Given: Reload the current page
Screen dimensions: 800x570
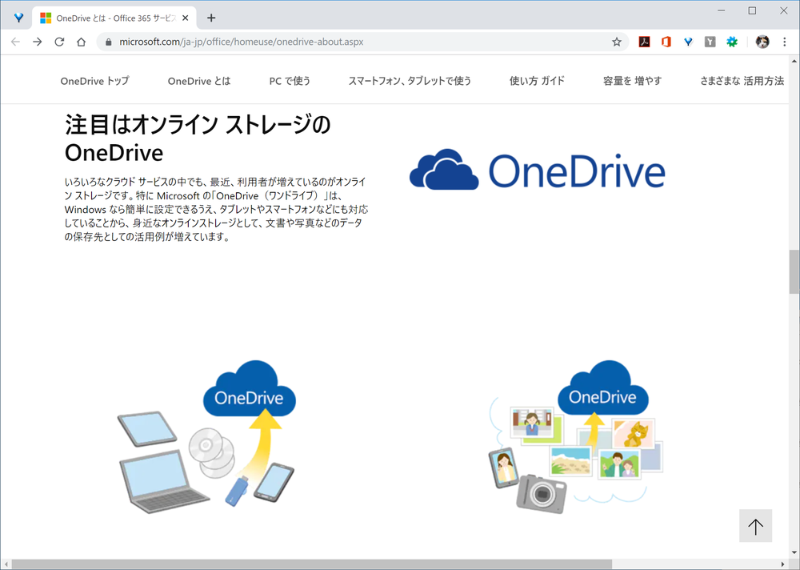Looking at the screenshot, I should coord(59,42).
